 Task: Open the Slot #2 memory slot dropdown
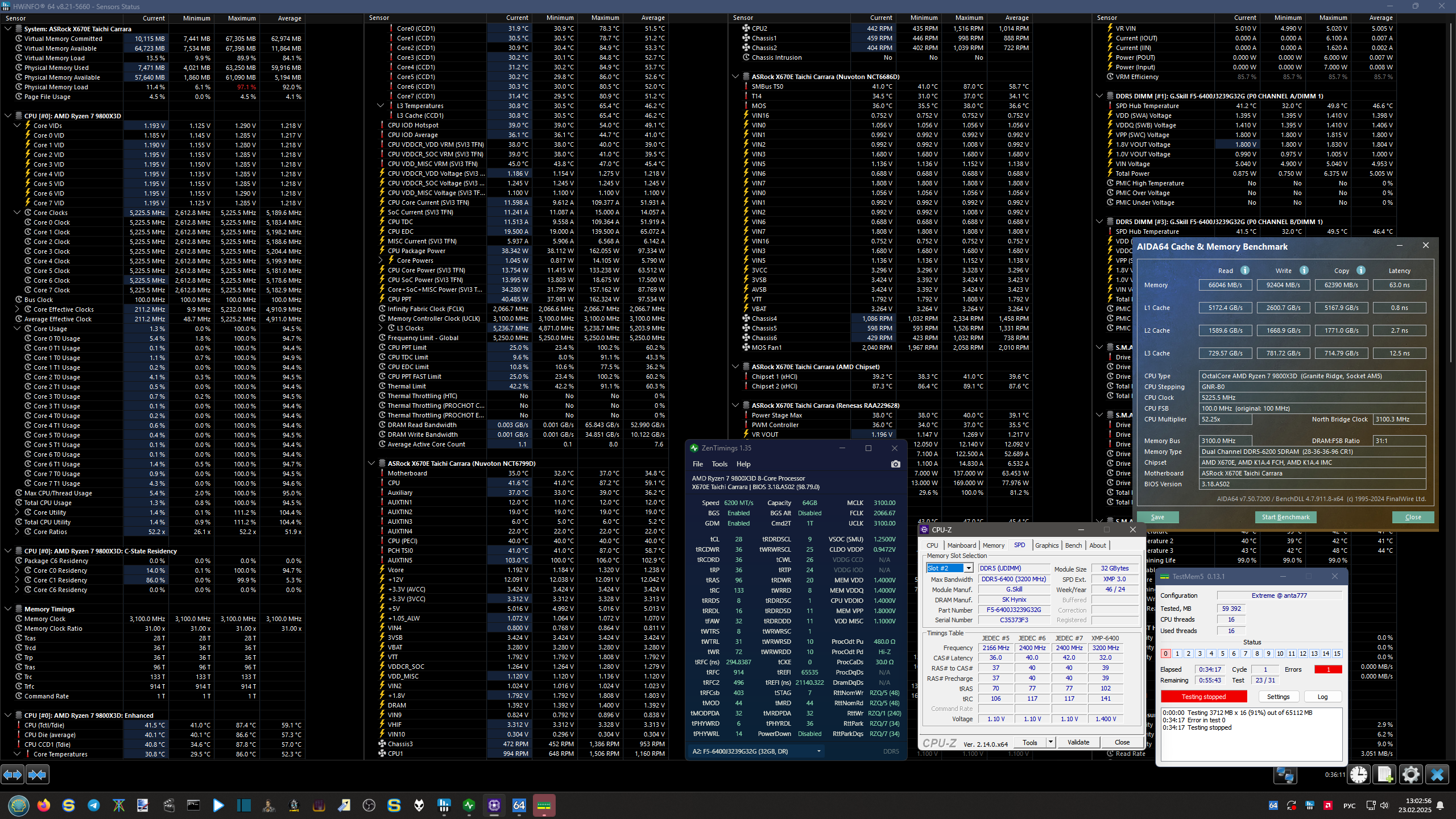click(968, 568)
